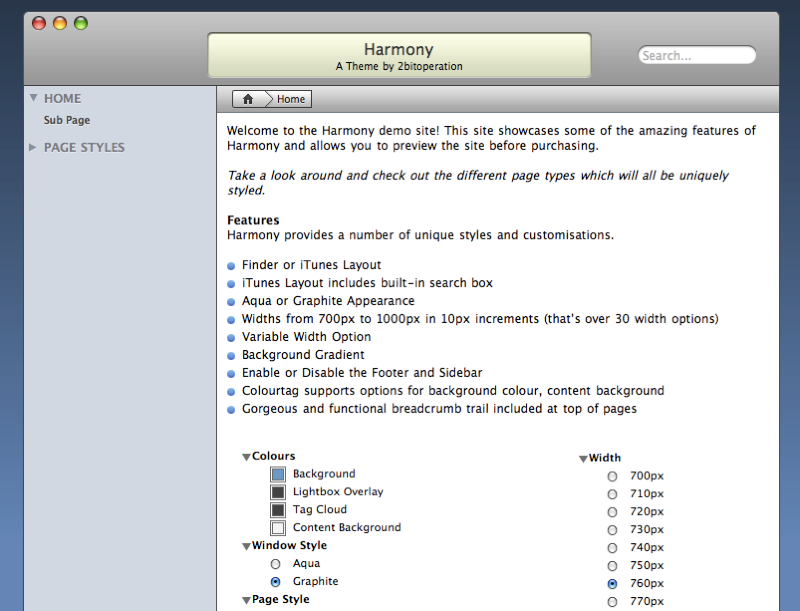Collapse the HOME sidebar section triangle

[x=34, y=98]
